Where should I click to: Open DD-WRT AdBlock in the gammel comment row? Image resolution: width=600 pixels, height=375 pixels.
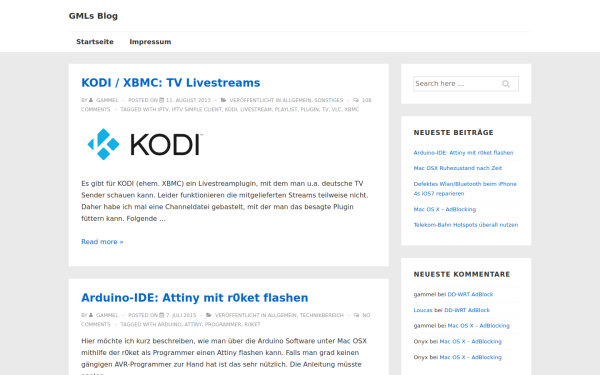point(470,294)
